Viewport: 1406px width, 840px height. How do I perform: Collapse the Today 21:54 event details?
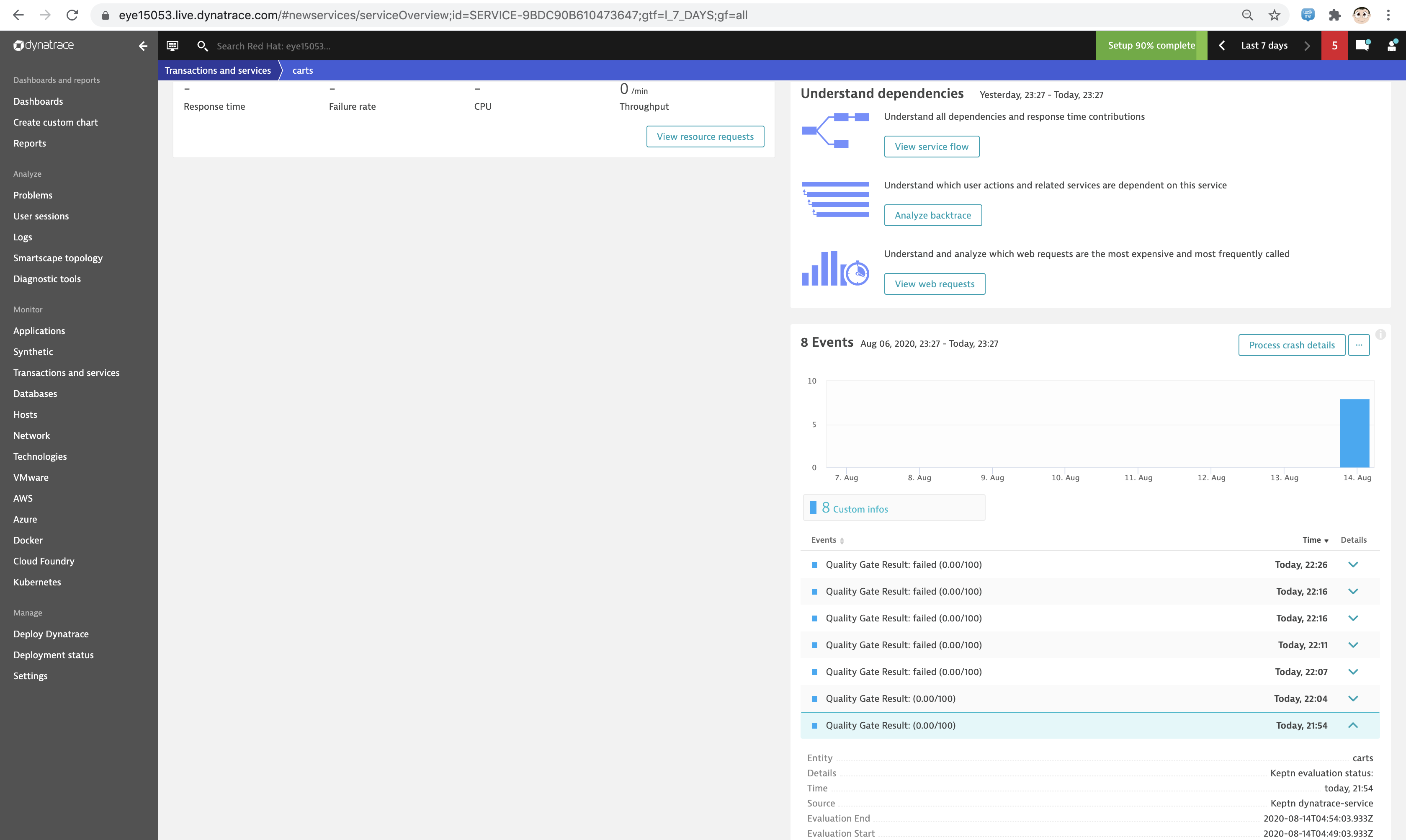pyautogui.click(x=1353, y=725)
